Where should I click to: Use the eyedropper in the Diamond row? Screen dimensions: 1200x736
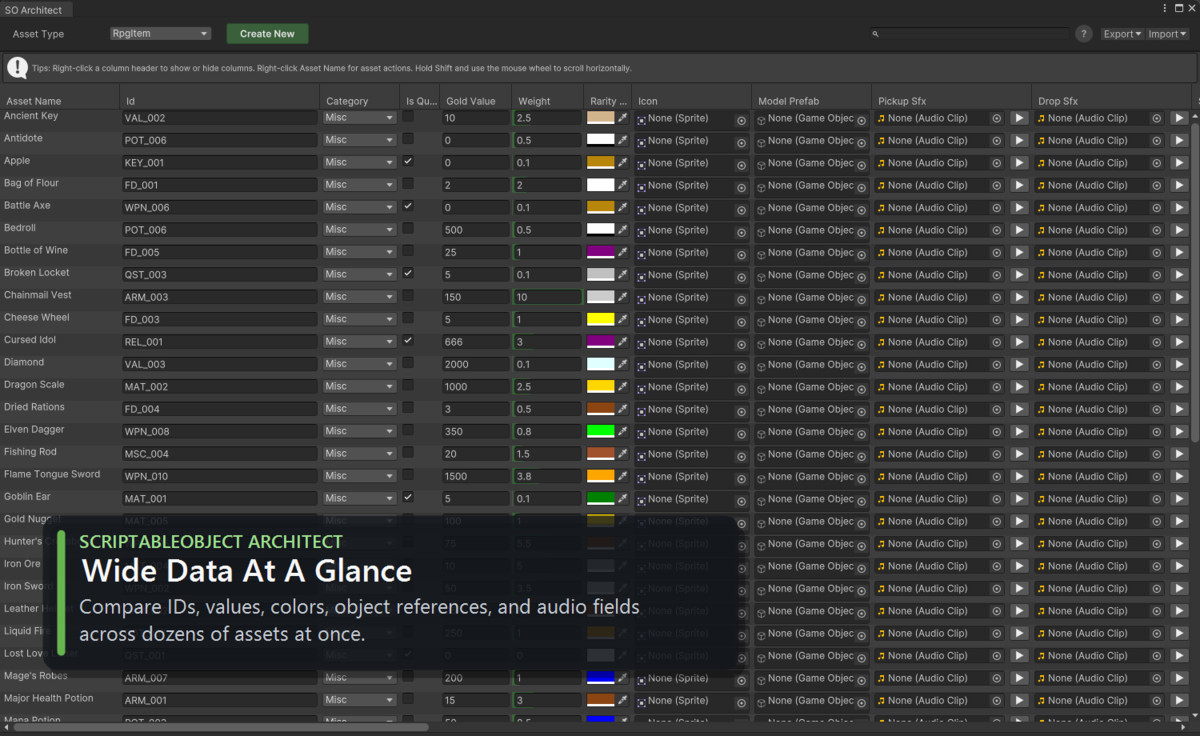(622, 364)
